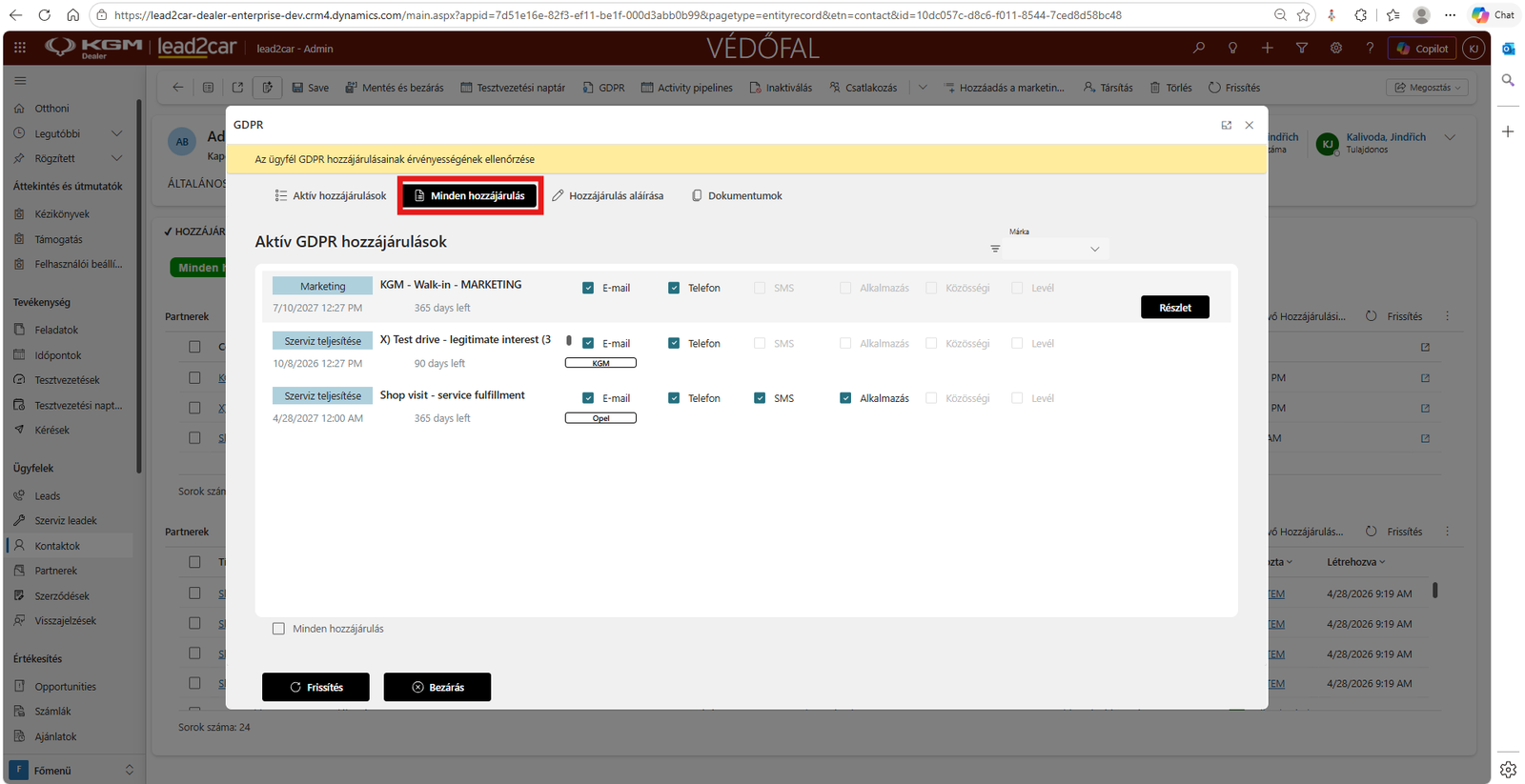The image size is (1525, 784).
Task: Toggle Telefon for KGM Walk-in MARKETING consent
Action: click(x=674, y=288)
